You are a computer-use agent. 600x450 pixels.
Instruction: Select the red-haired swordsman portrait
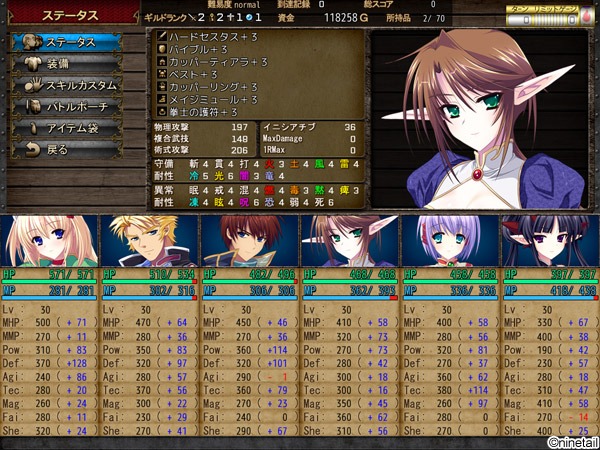[x=249, y=240]
